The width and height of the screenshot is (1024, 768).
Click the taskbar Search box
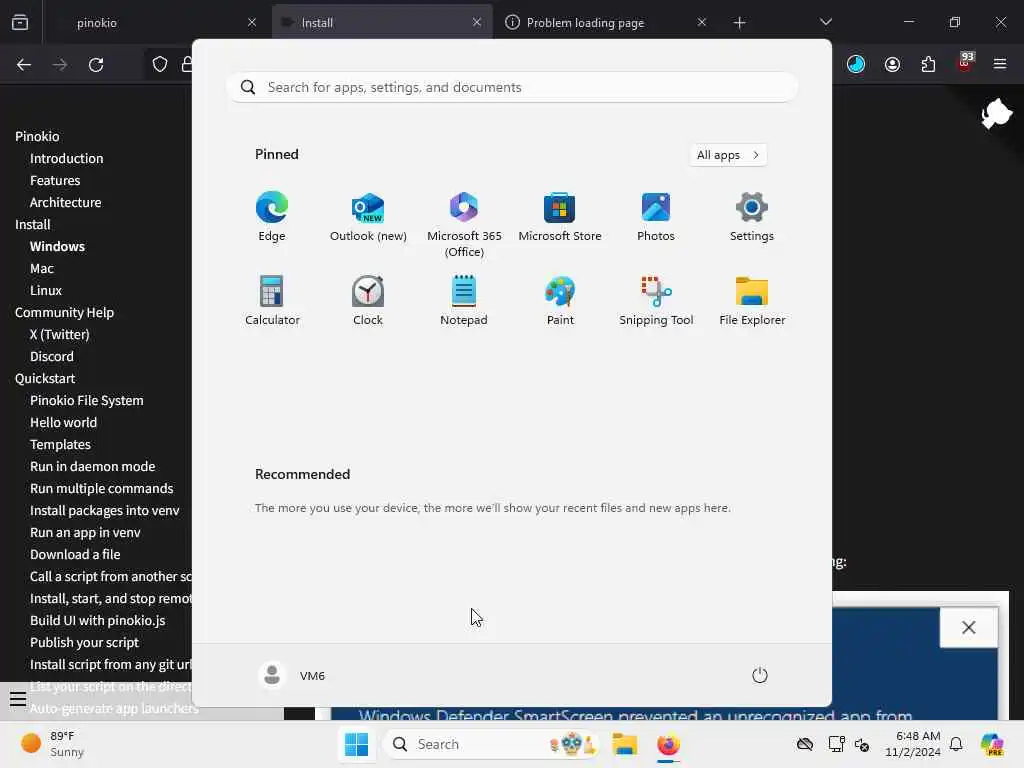pyautogui.click(x=491, y=744)
